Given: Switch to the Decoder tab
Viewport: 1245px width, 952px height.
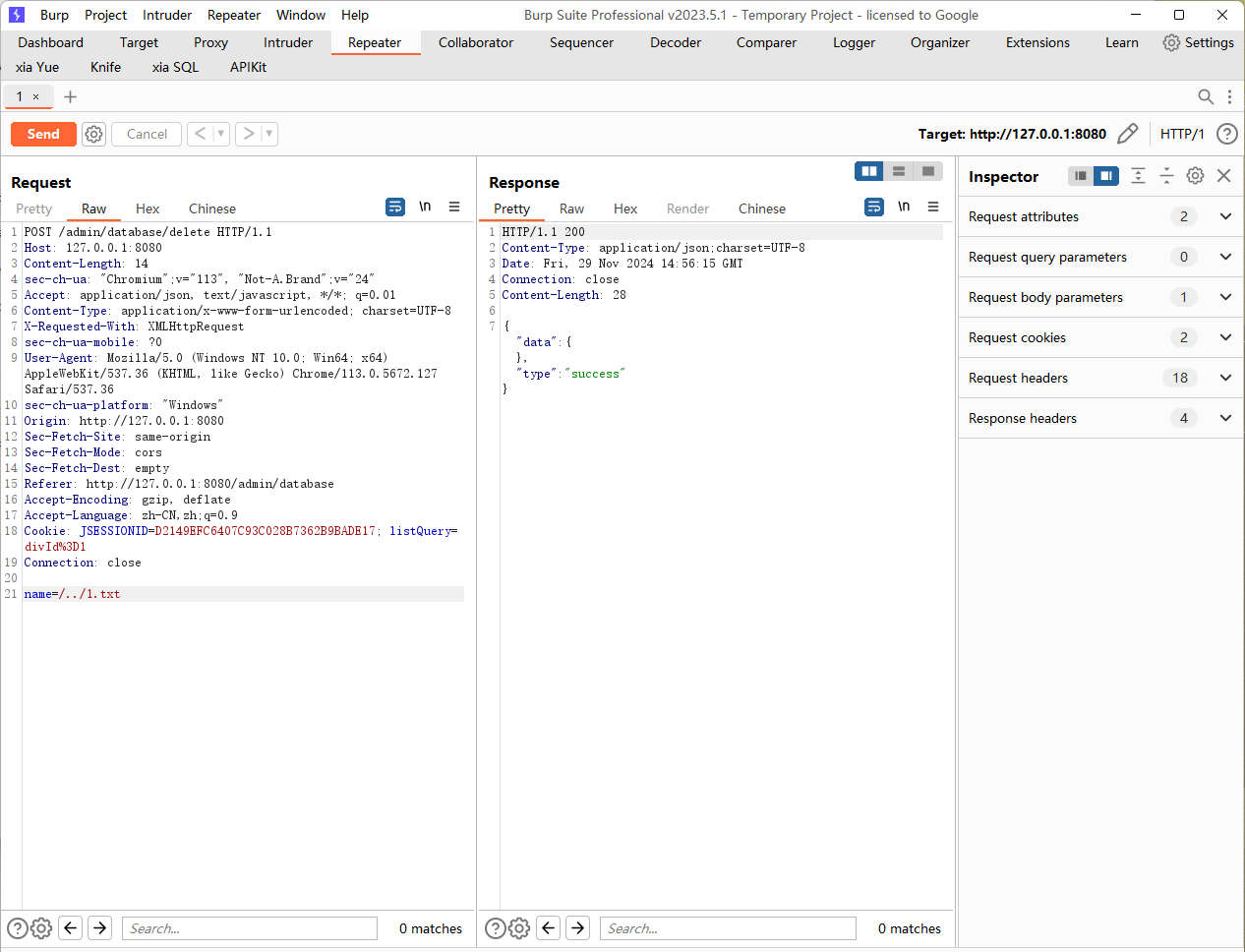Looking at the screenshot, I should click(x=676, y=42).
